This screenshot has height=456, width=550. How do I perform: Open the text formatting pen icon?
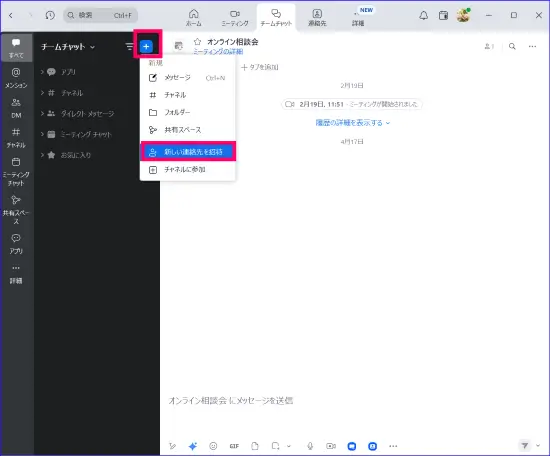[x=172, y=446]
